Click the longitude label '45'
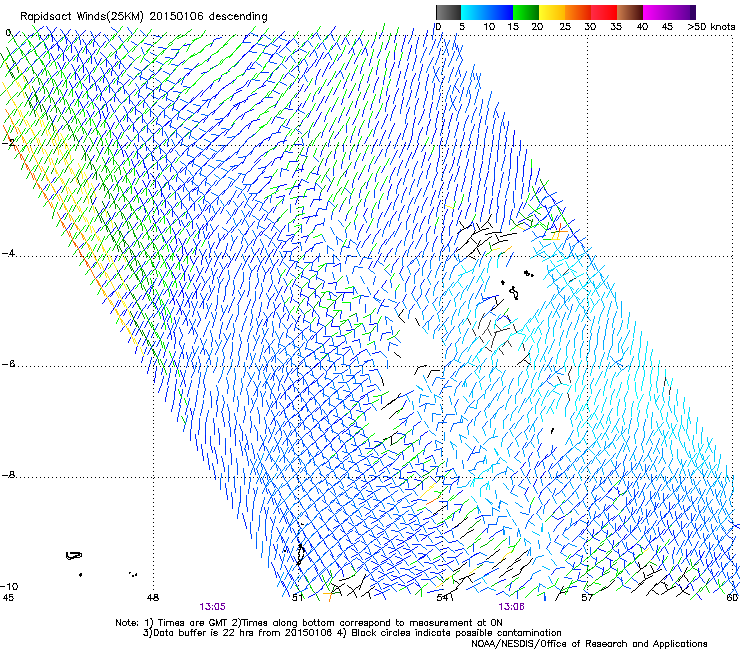This screenshot has width=740, height=650. click(8, 598)
